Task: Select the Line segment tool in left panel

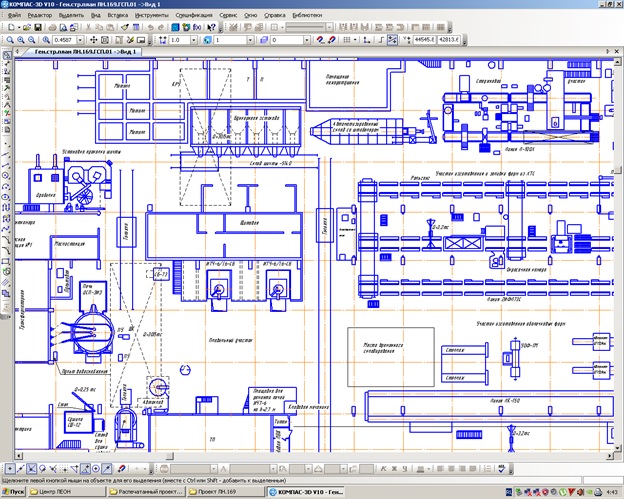Action: [x=6, y=165]
